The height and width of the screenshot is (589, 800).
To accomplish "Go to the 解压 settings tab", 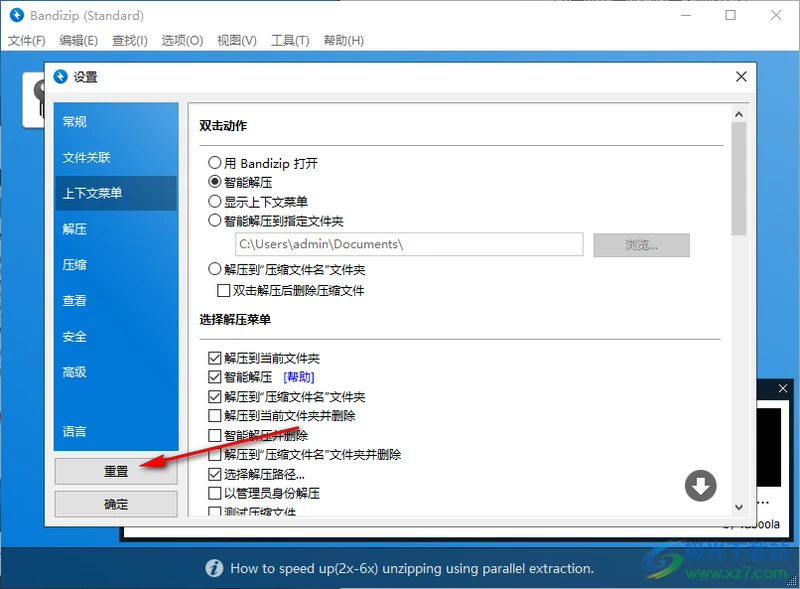I will point(116,229).
